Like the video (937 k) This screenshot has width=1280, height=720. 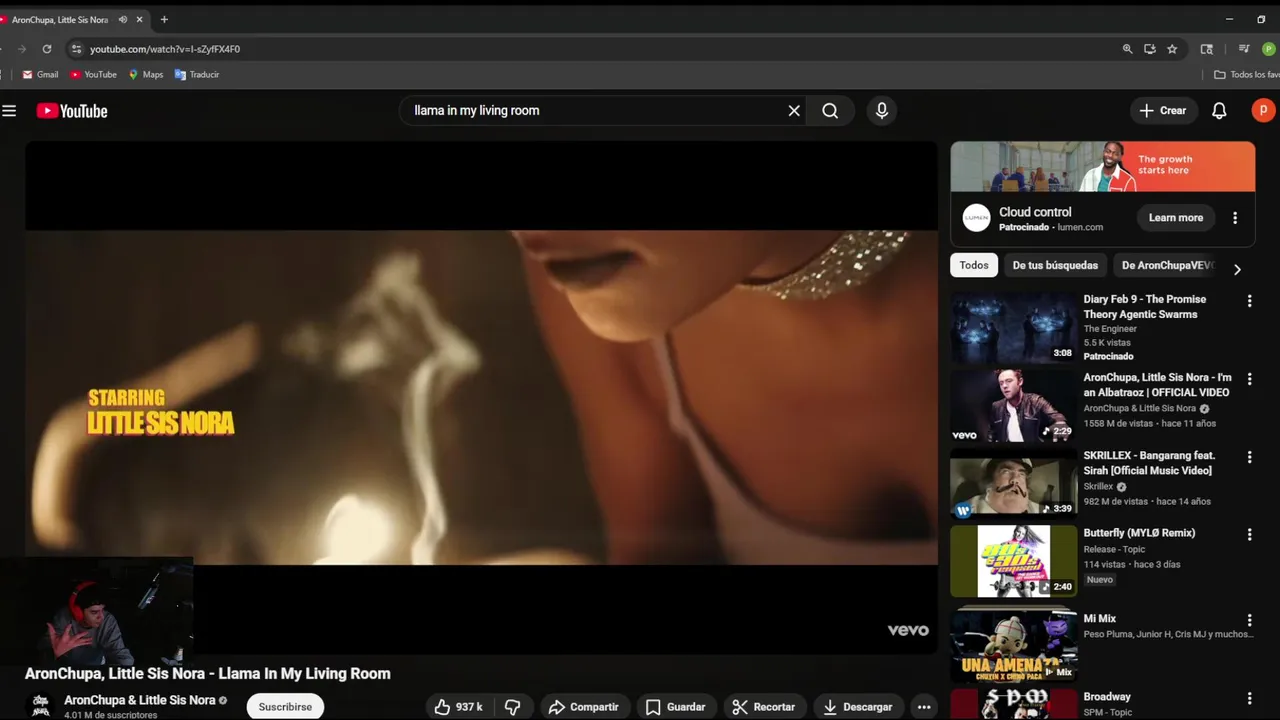pyautogui.click(x=459, y=707)
